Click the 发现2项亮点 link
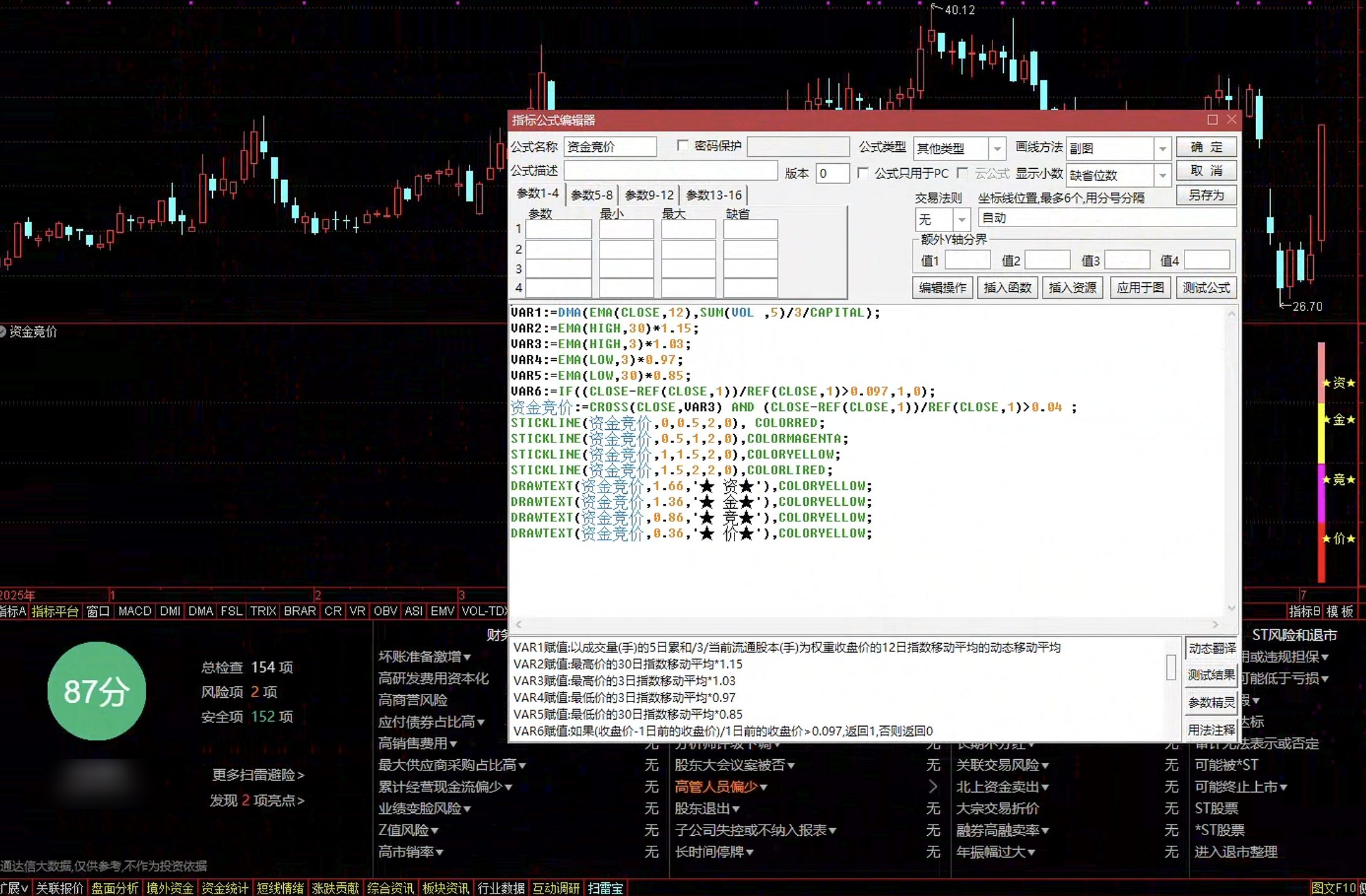 pyautogui.click(x=257, y=801)
